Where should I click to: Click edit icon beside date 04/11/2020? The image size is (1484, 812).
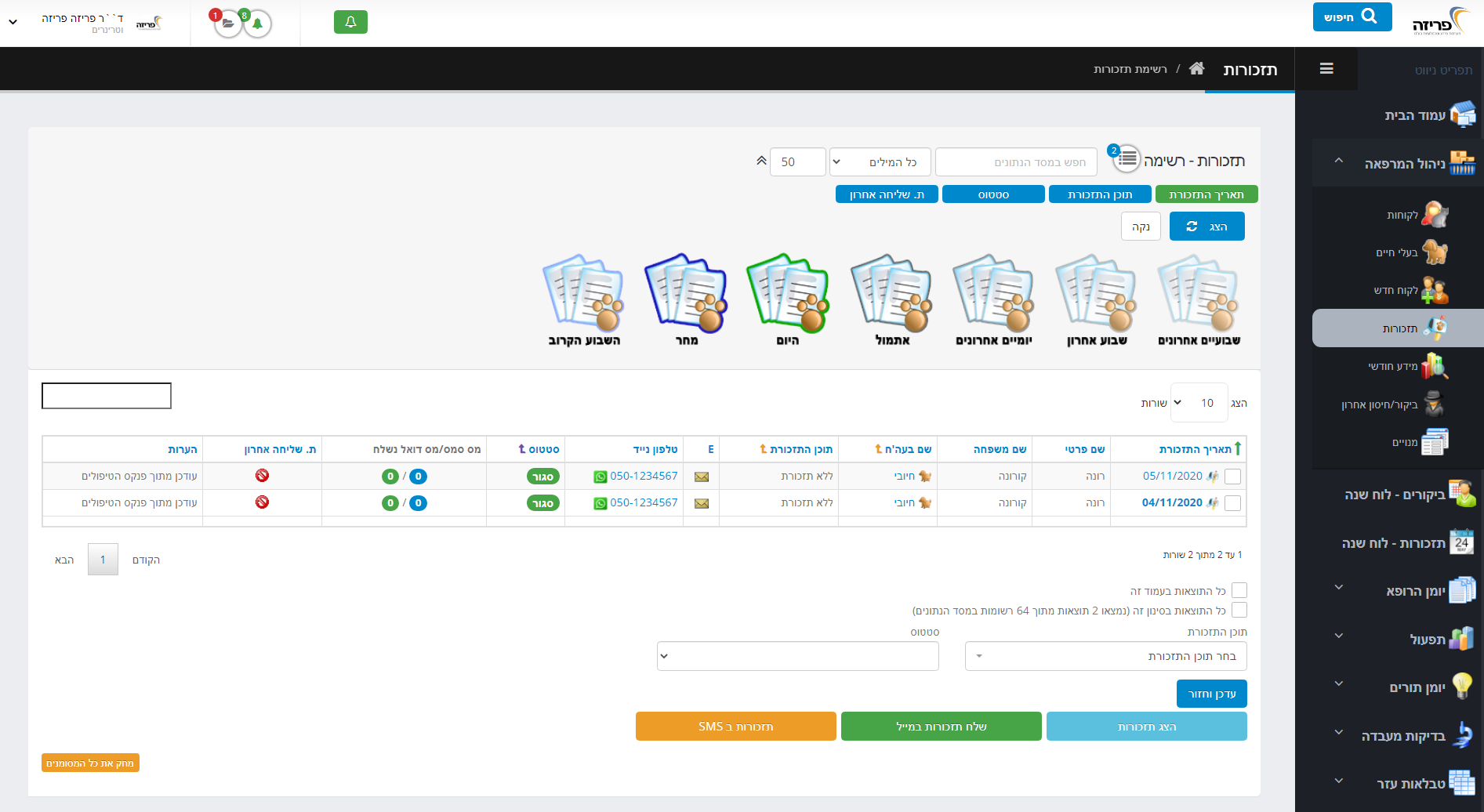(x=1213, y=502)
